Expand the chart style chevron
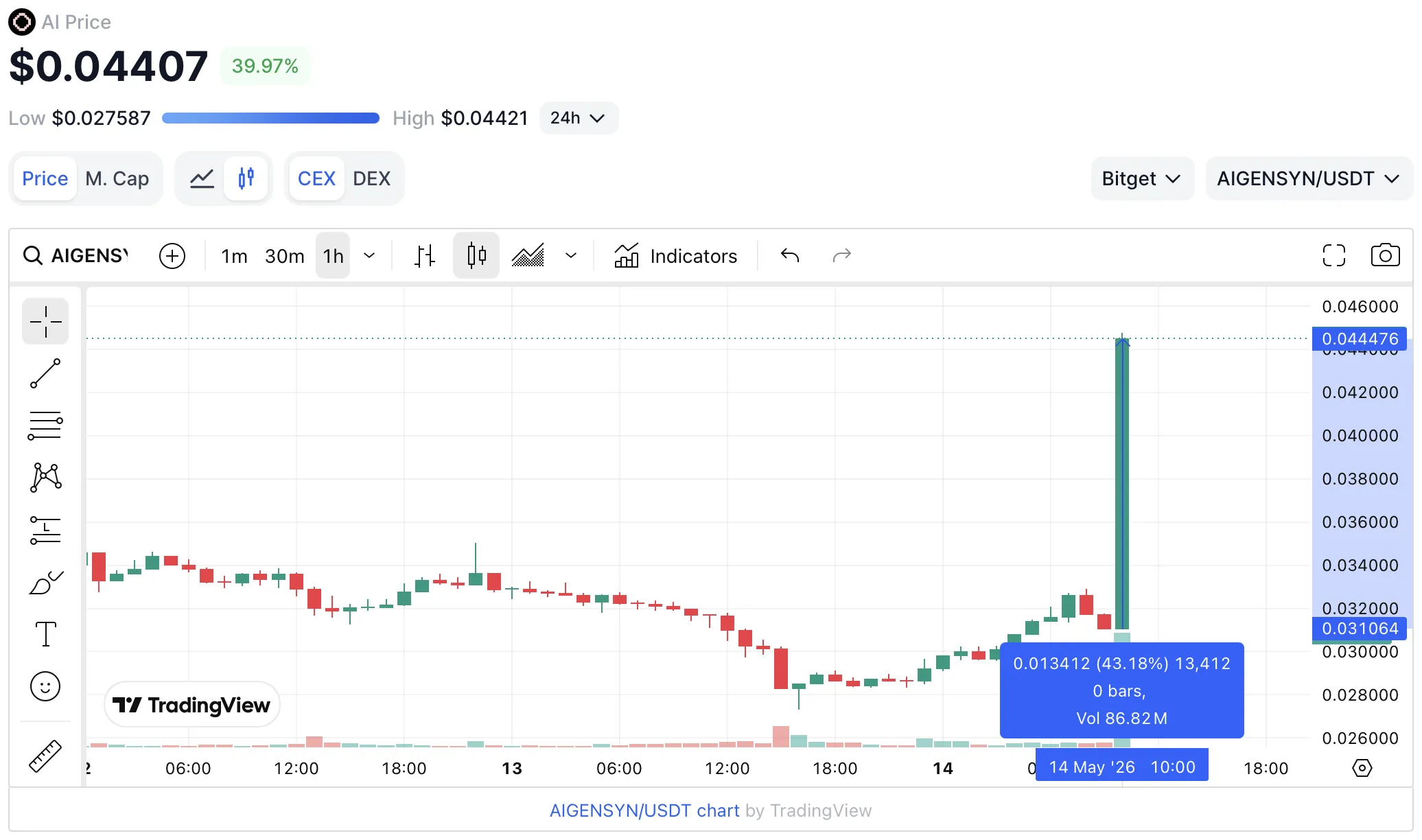 point(571,256)
